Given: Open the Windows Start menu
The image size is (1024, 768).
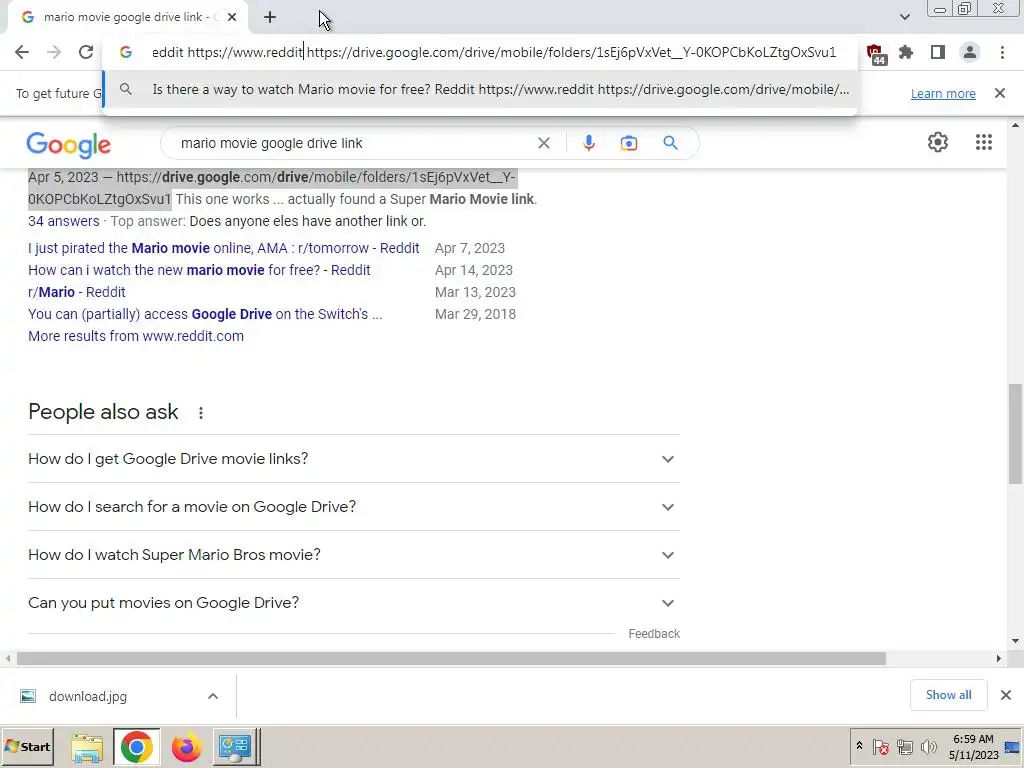Looking at the screenshot, I should [27, 747].
